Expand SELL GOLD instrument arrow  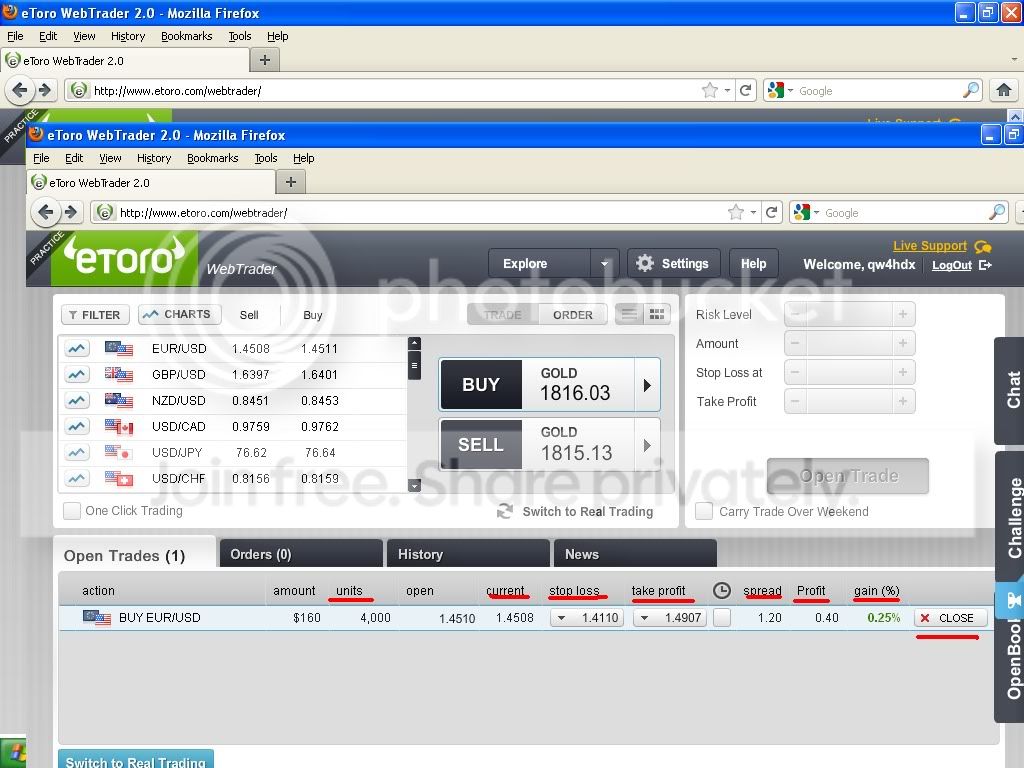click(x=647, y=445)
